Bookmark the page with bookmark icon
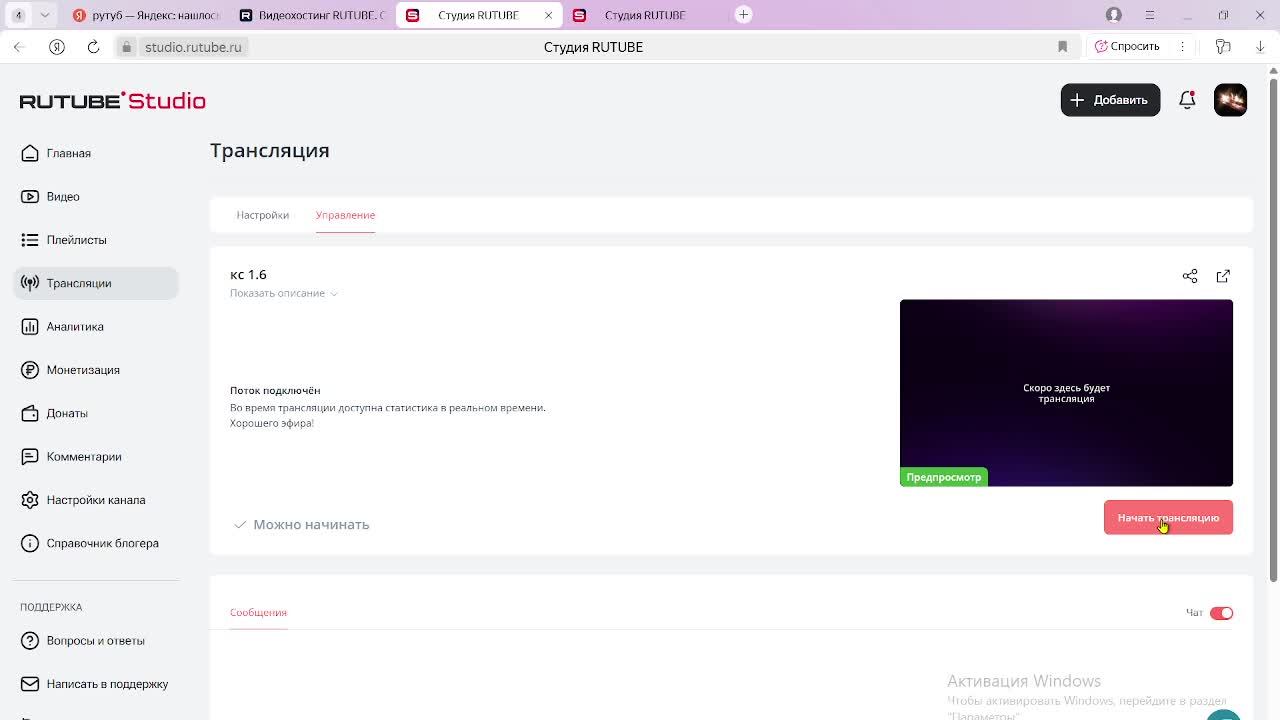Screen dimensions: 1280x720 click(1062, 47)
